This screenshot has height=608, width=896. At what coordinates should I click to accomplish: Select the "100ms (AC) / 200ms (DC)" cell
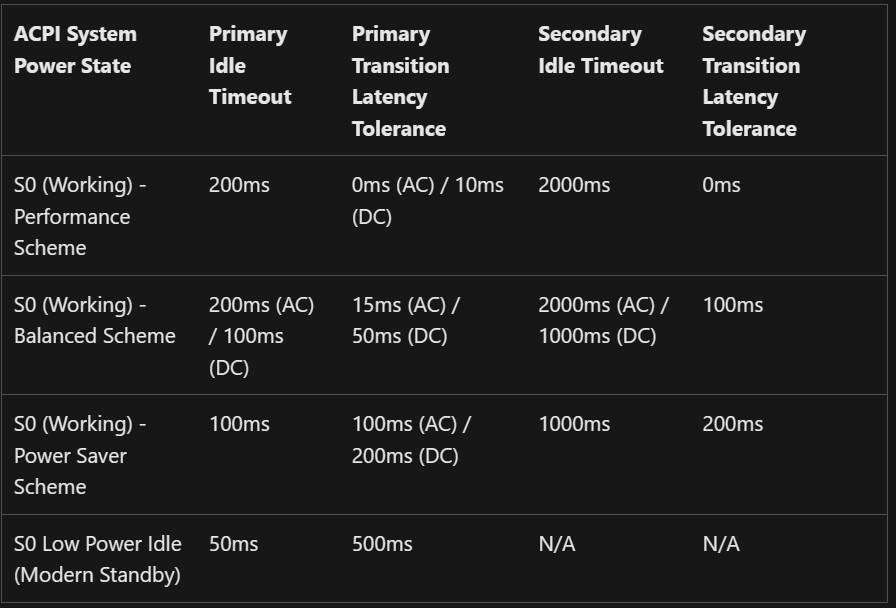[x=411, y=439]
